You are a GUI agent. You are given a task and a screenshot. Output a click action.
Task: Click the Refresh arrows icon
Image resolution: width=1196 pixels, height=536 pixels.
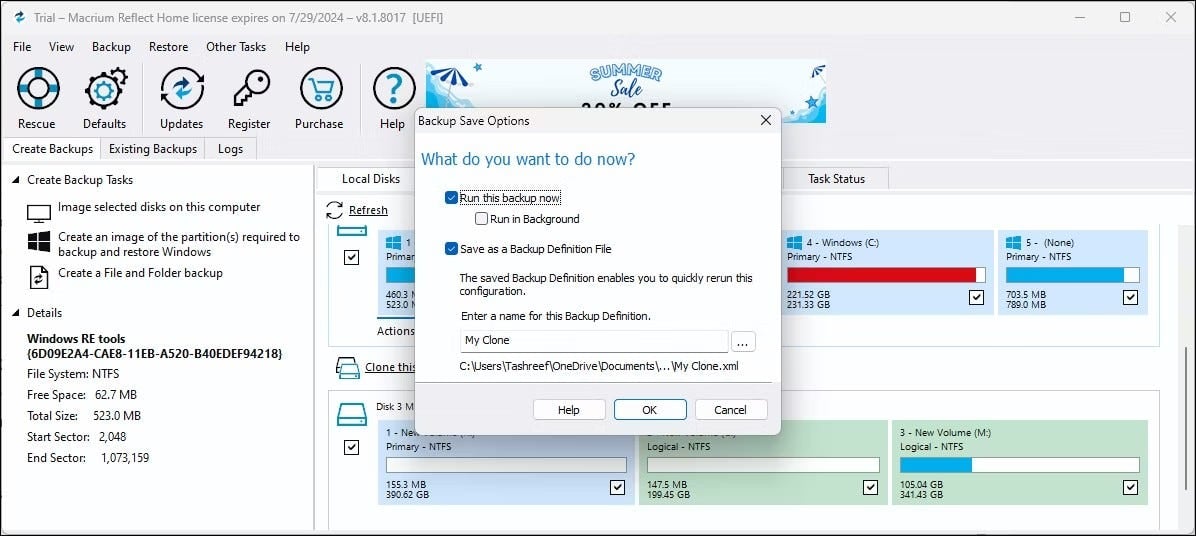tap(334, 210)
